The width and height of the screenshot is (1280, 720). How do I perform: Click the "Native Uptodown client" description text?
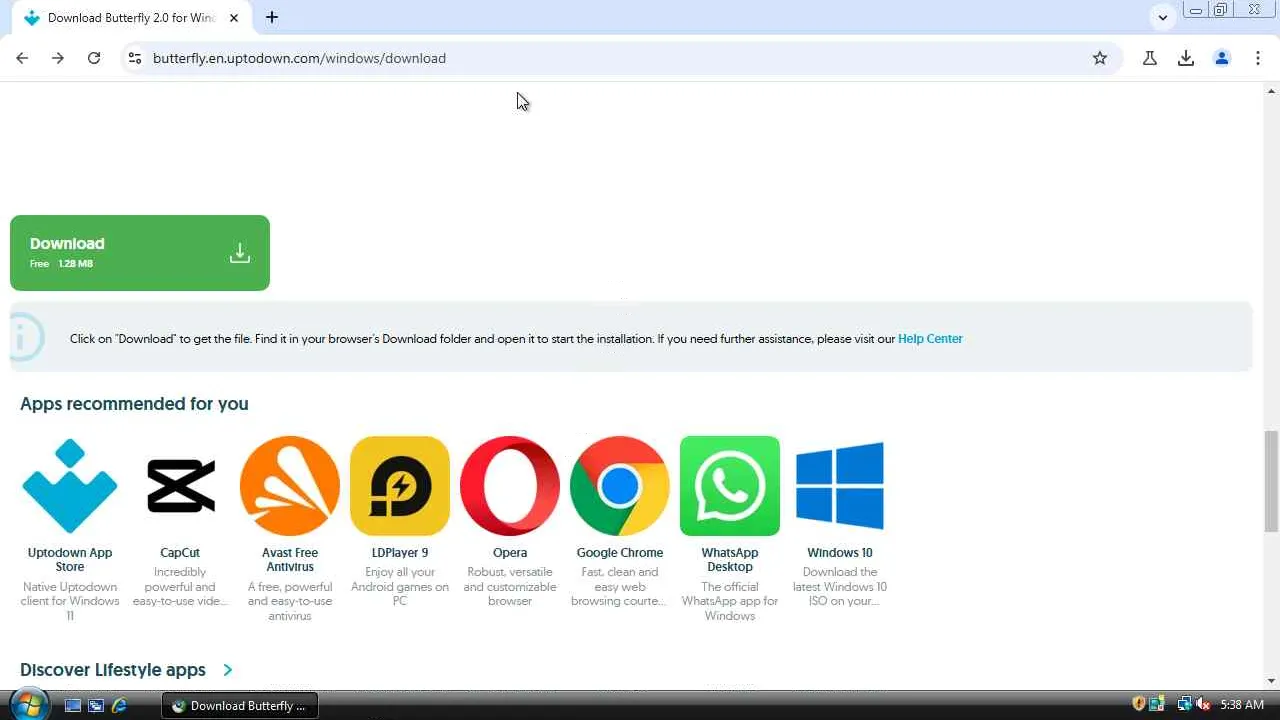[x=70, y=601]
